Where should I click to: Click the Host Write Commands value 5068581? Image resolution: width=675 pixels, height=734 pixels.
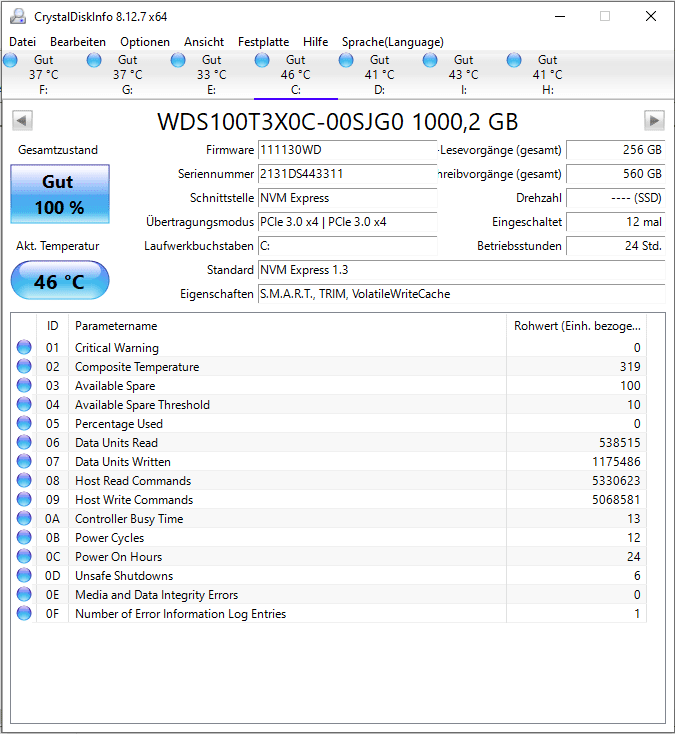pyautogui.click(x=616, y=499)
